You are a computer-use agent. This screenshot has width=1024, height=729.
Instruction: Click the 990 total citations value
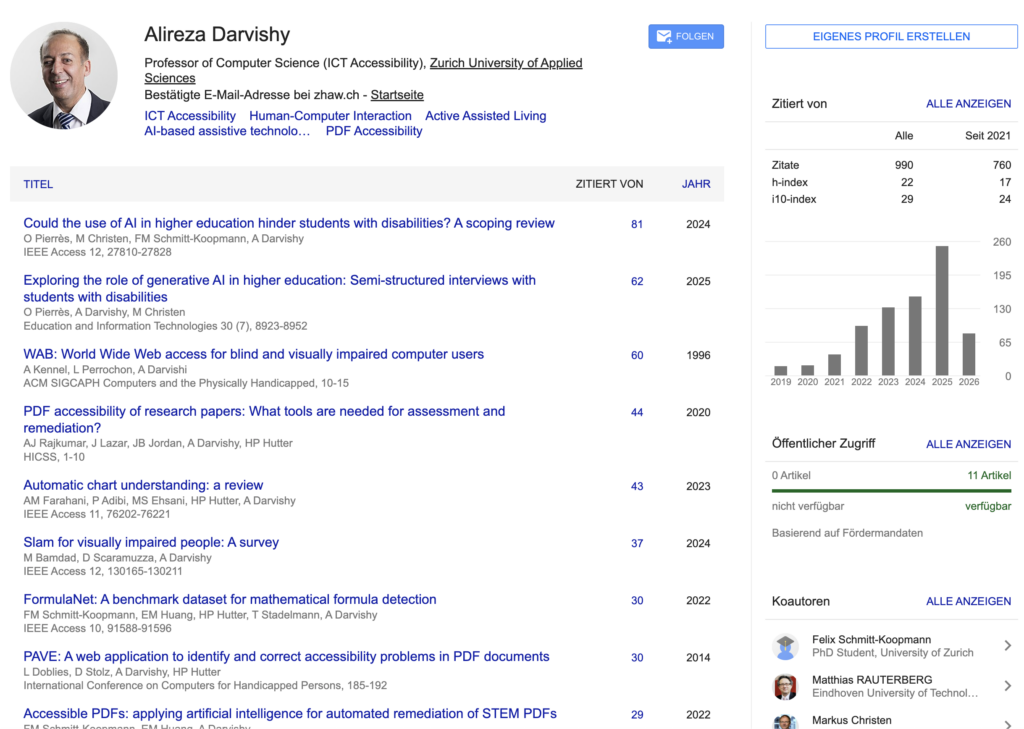click(x=904, y=165)
